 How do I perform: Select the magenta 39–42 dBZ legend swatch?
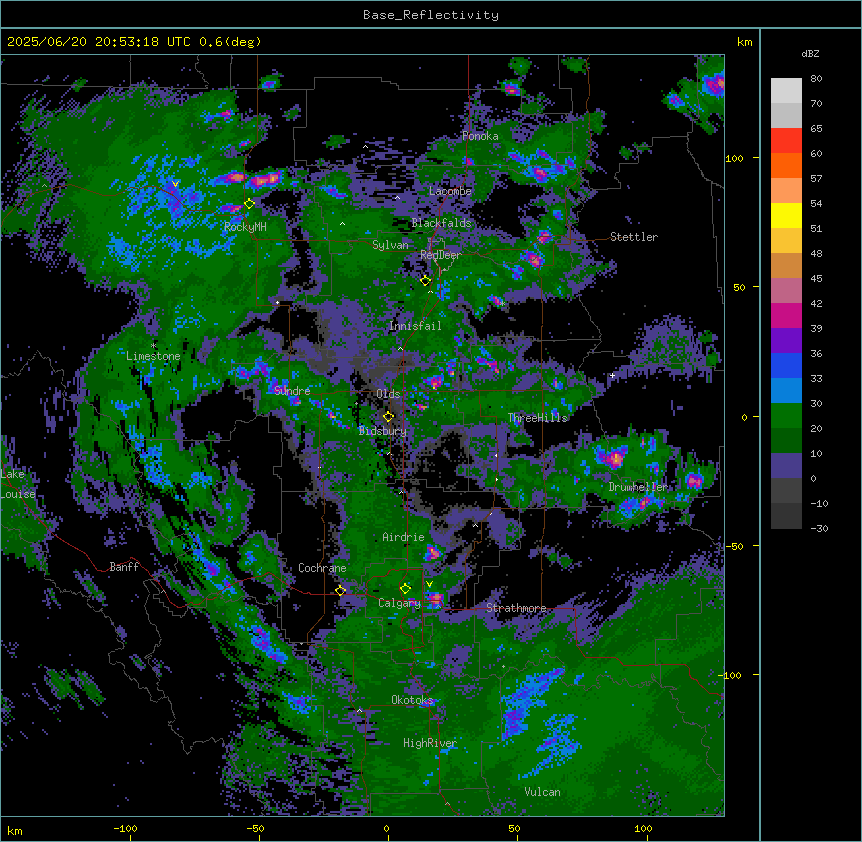pyautogui.click(x=786, y=315)
